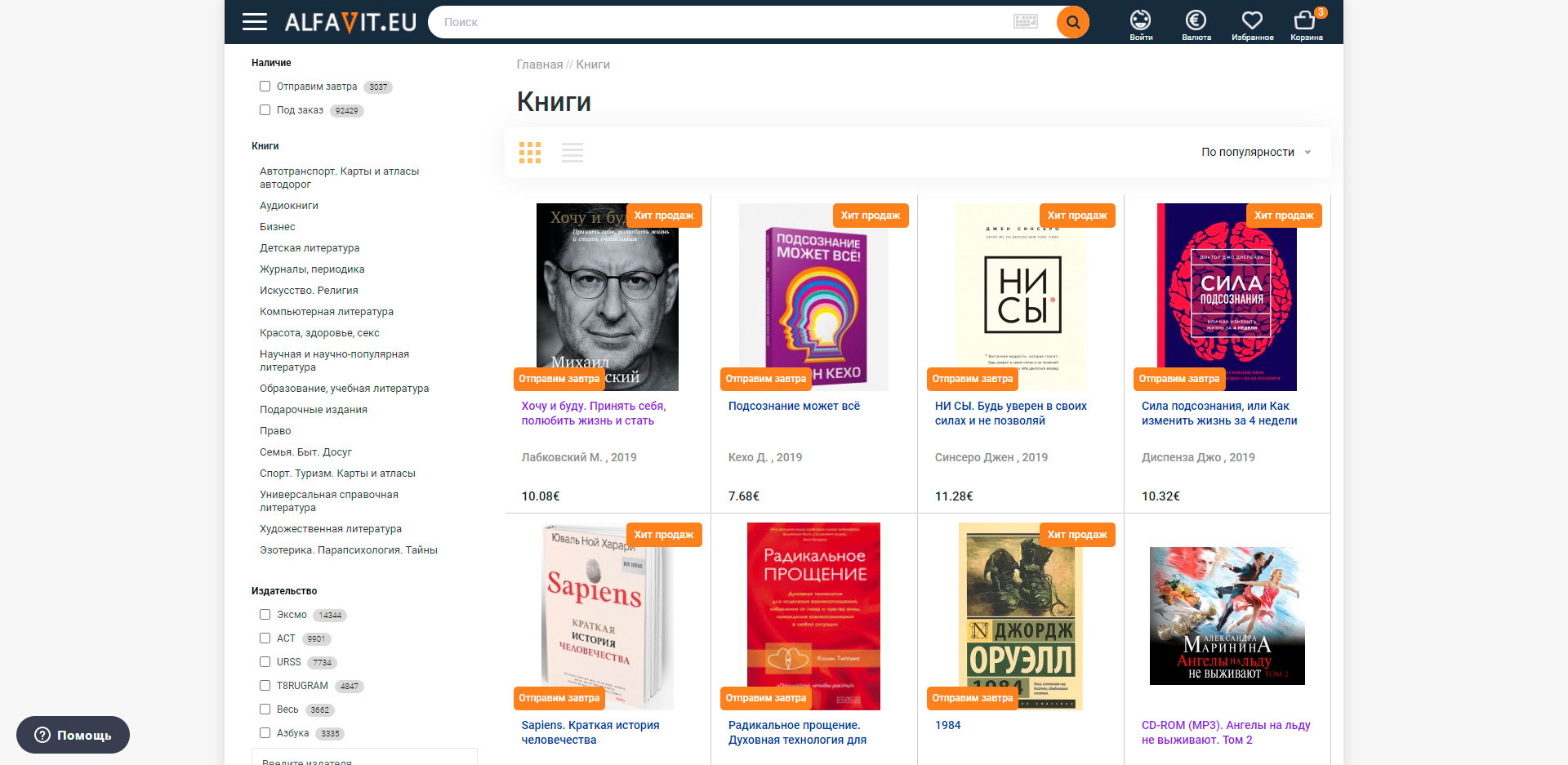
Task: Open Избранное heart favorites icon
Action: [x=1252, y=24]
